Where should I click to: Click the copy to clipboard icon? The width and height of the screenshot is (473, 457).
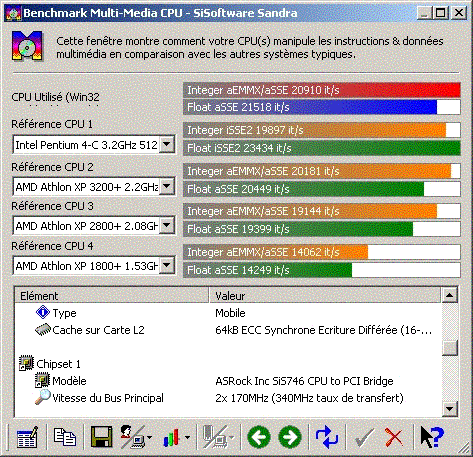point(65,437)
